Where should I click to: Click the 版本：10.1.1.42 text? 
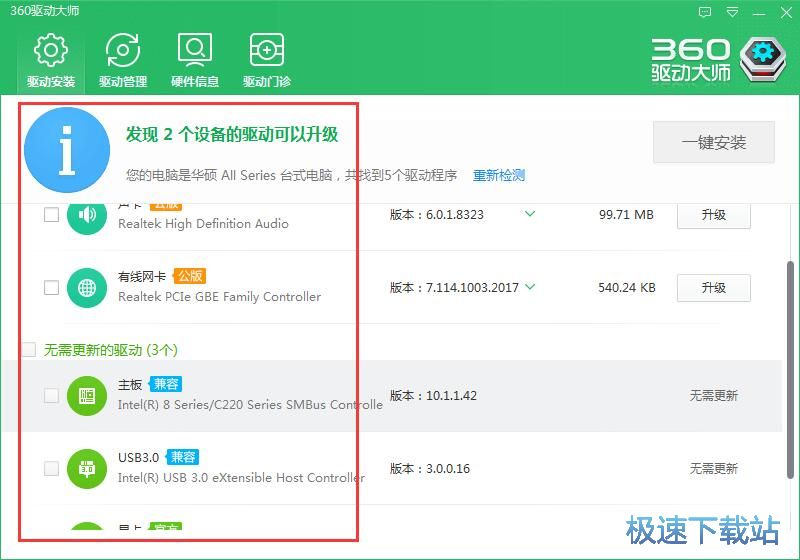point(433,395)
